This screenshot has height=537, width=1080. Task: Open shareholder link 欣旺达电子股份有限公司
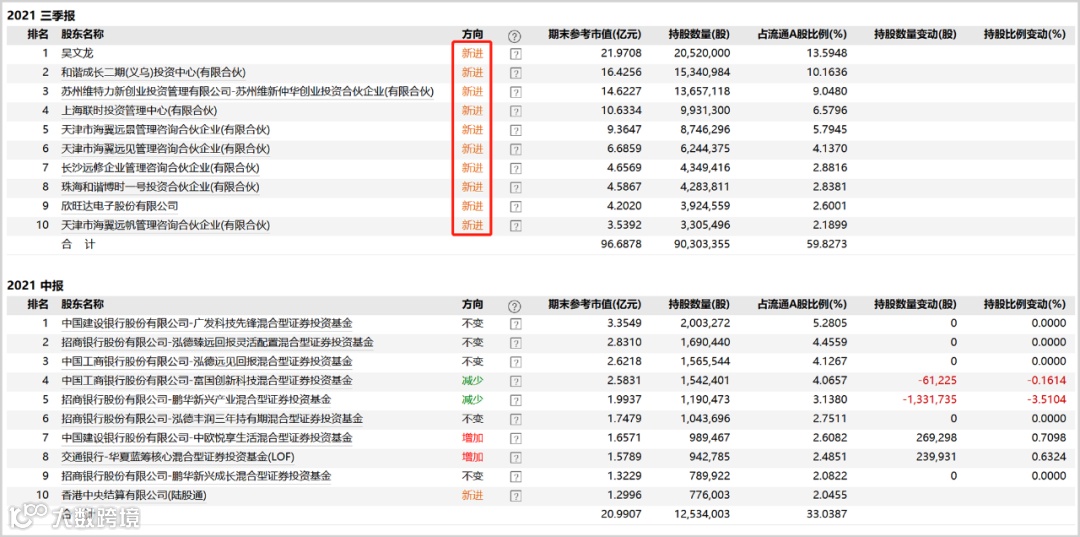(x=120, y=206)
